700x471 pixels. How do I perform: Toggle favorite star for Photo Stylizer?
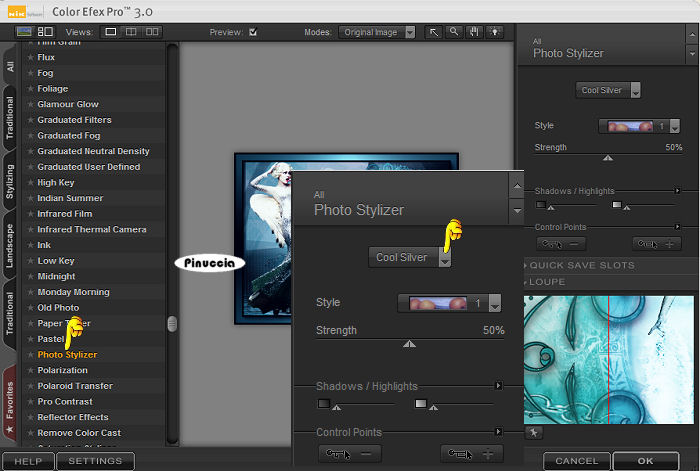pos(31,355)
